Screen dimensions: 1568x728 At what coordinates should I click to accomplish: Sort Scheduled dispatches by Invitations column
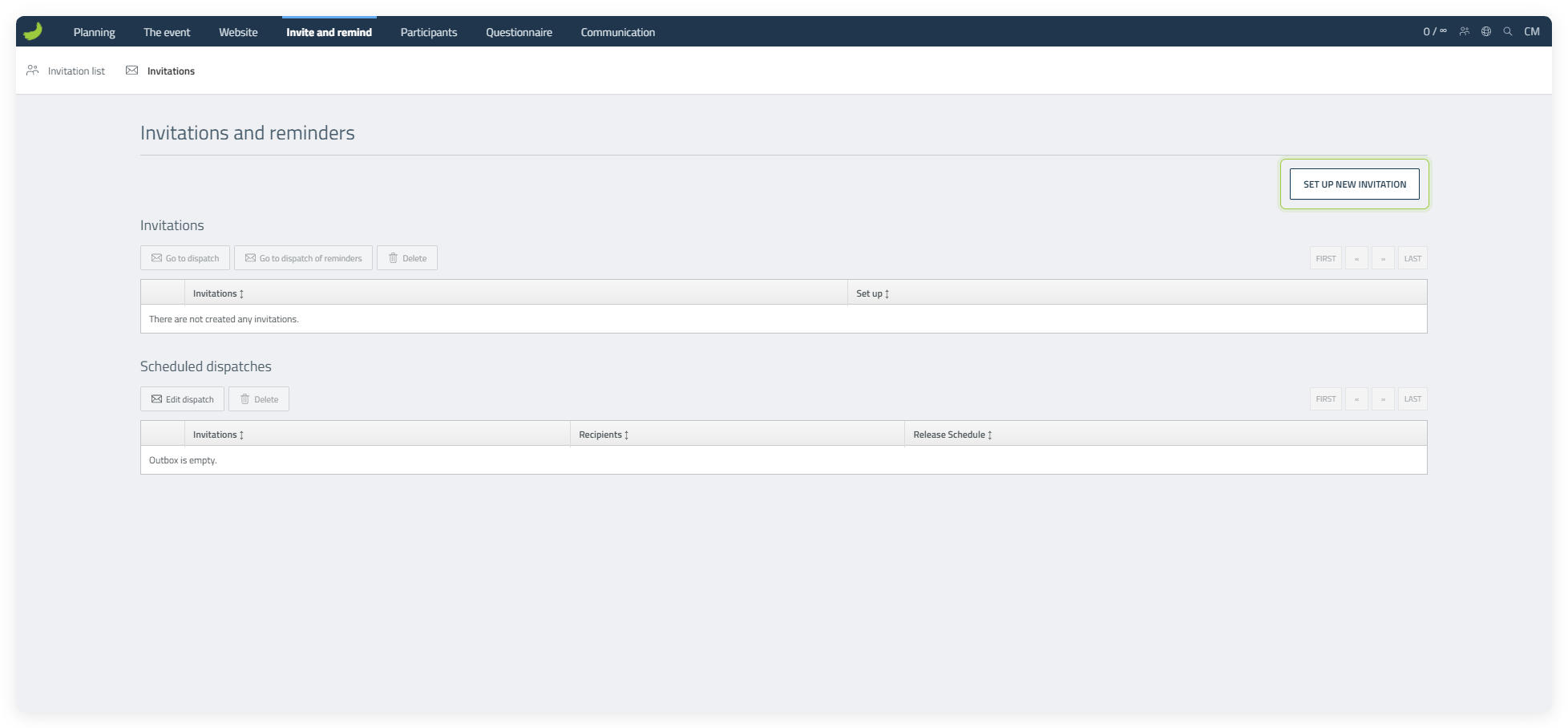click(218, 435)
